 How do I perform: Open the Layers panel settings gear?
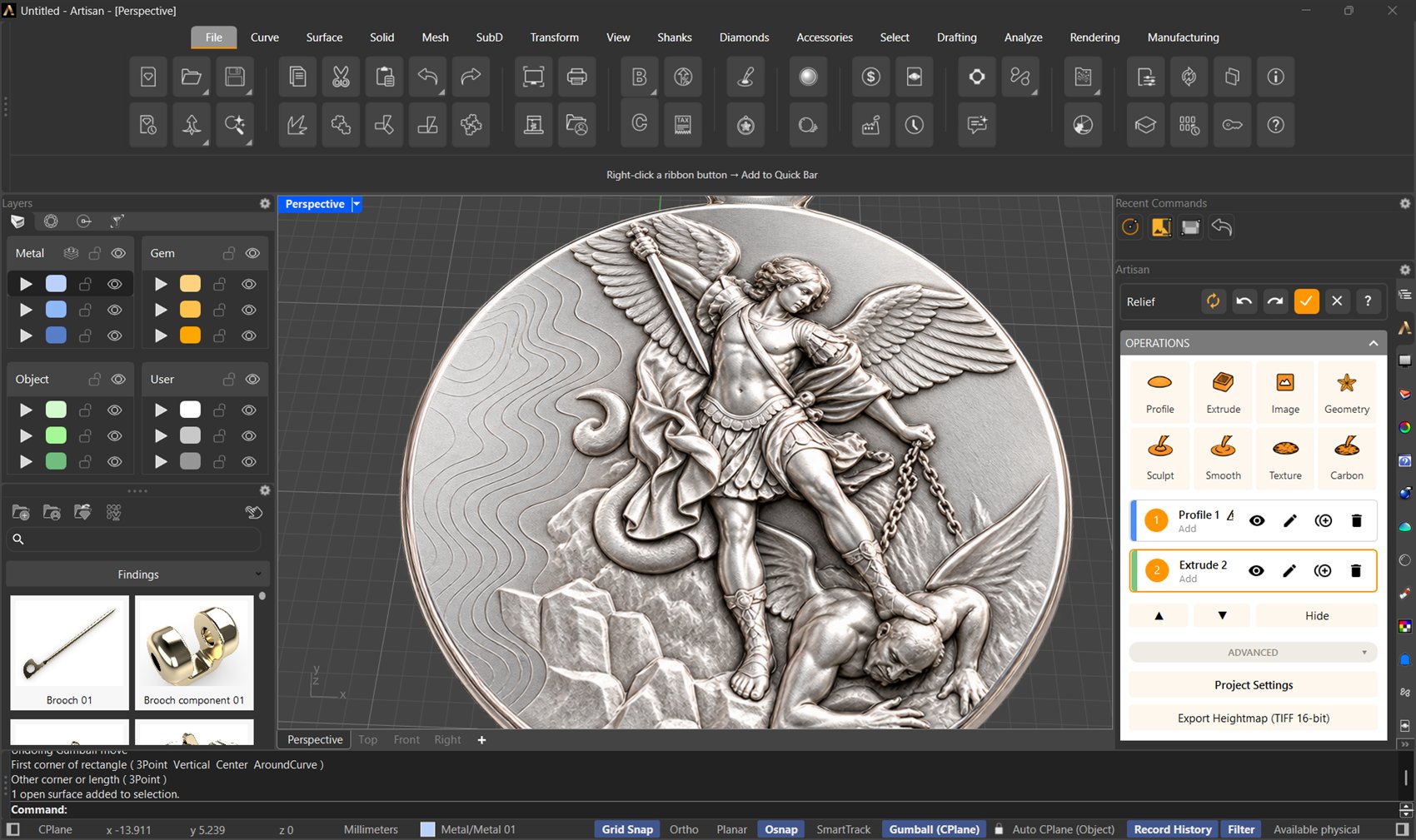point(265,203)
